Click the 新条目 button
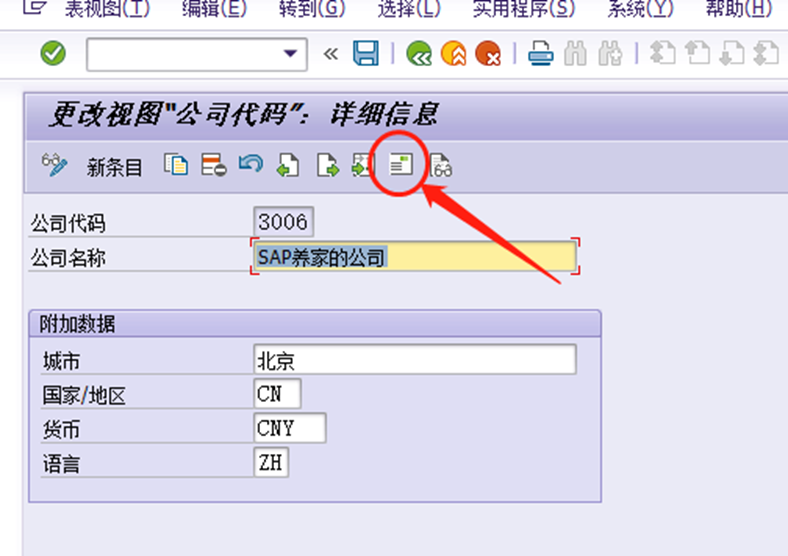788x556 pixels. point(114,167)
